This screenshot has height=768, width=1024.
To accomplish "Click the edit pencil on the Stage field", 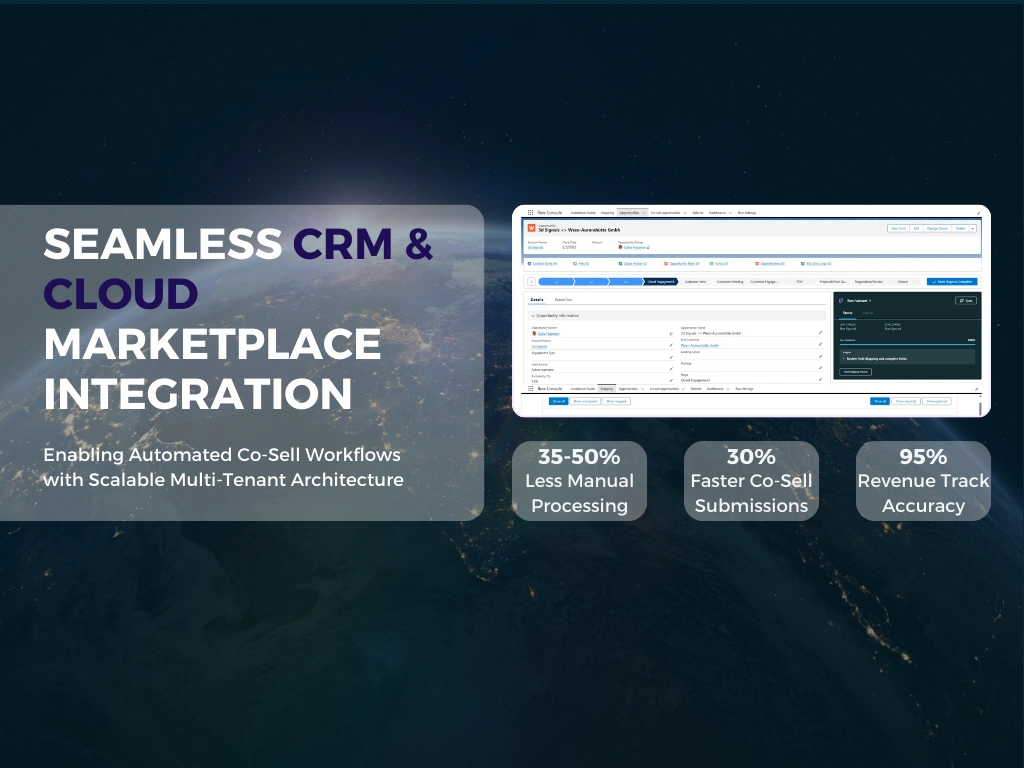I will 820,378.
